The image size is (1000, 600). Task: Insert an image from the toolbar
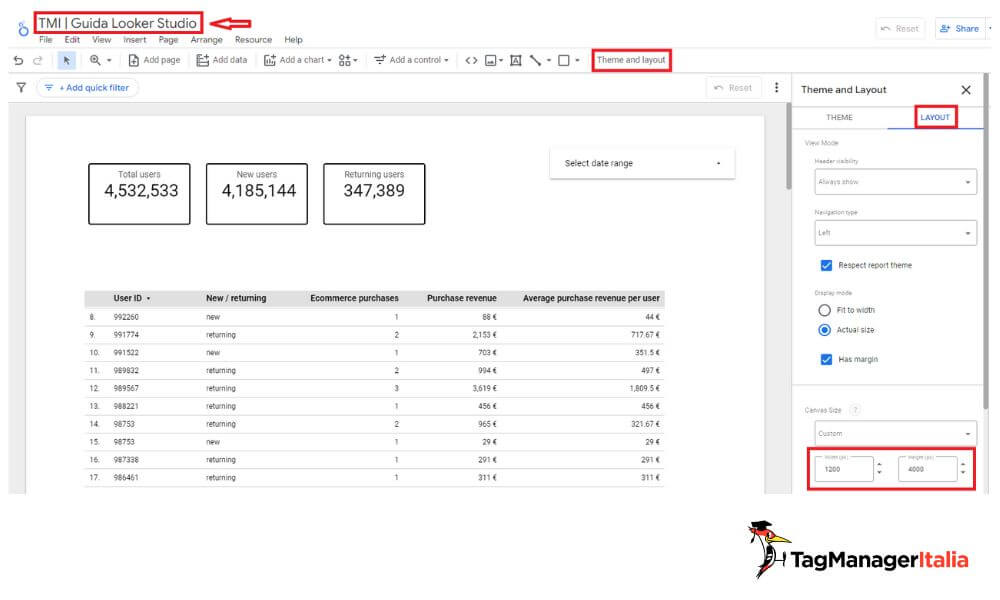tap(490, 61)
